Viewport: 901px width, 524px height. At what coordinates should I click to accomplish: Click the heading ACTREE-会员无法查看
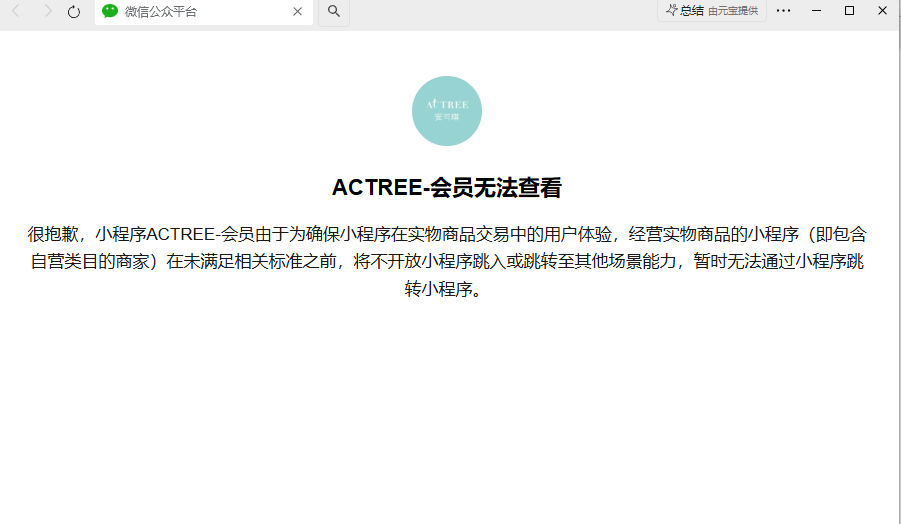(447, 188)
